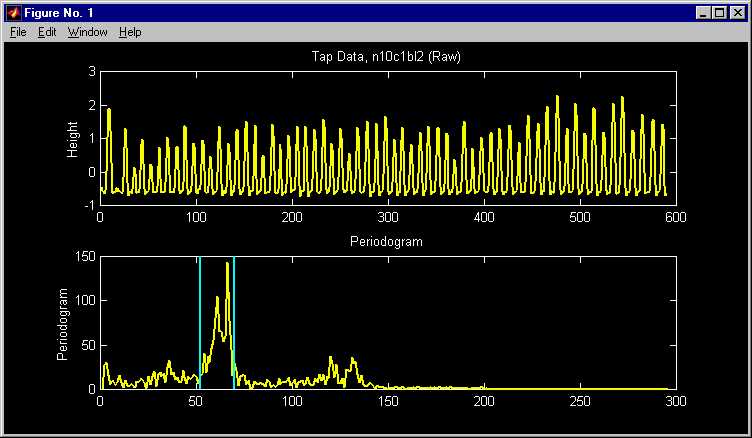This screenshot has height=438, width=752.
Task: Maximize the Figure No. 1 window
Action: 721,13
